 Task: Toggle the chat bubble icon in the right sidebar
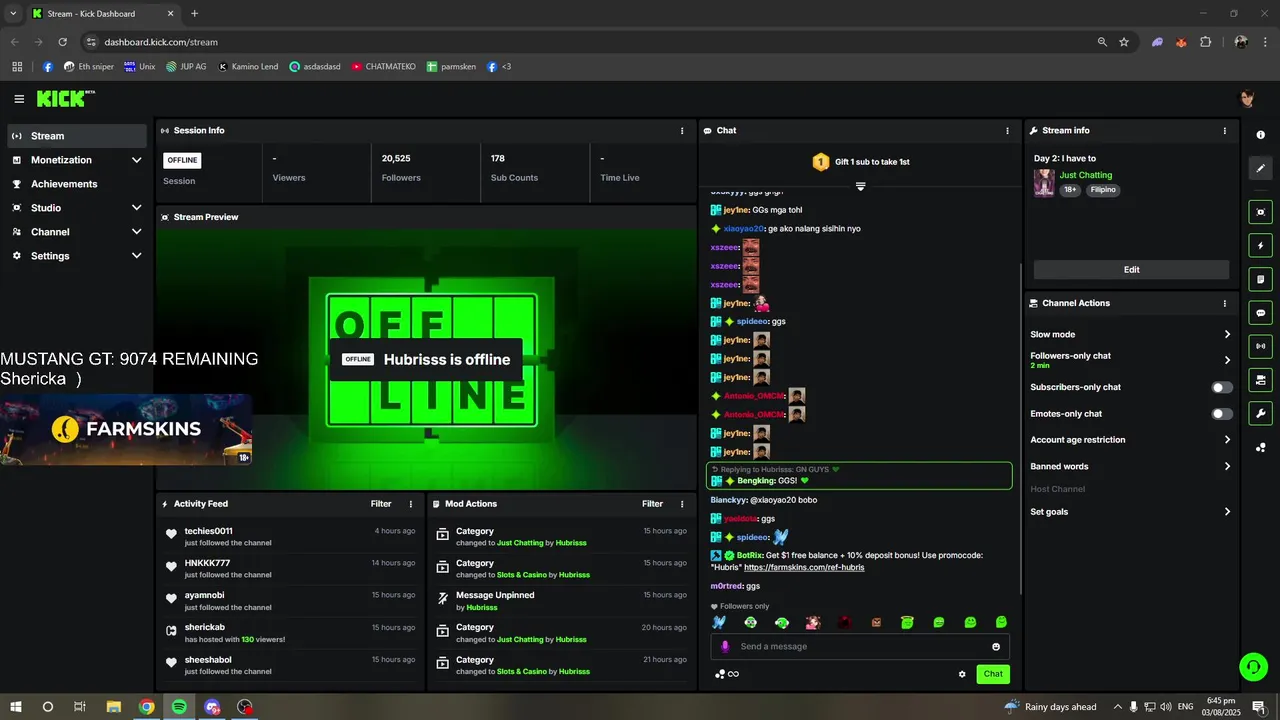(x=1260, y=313)
